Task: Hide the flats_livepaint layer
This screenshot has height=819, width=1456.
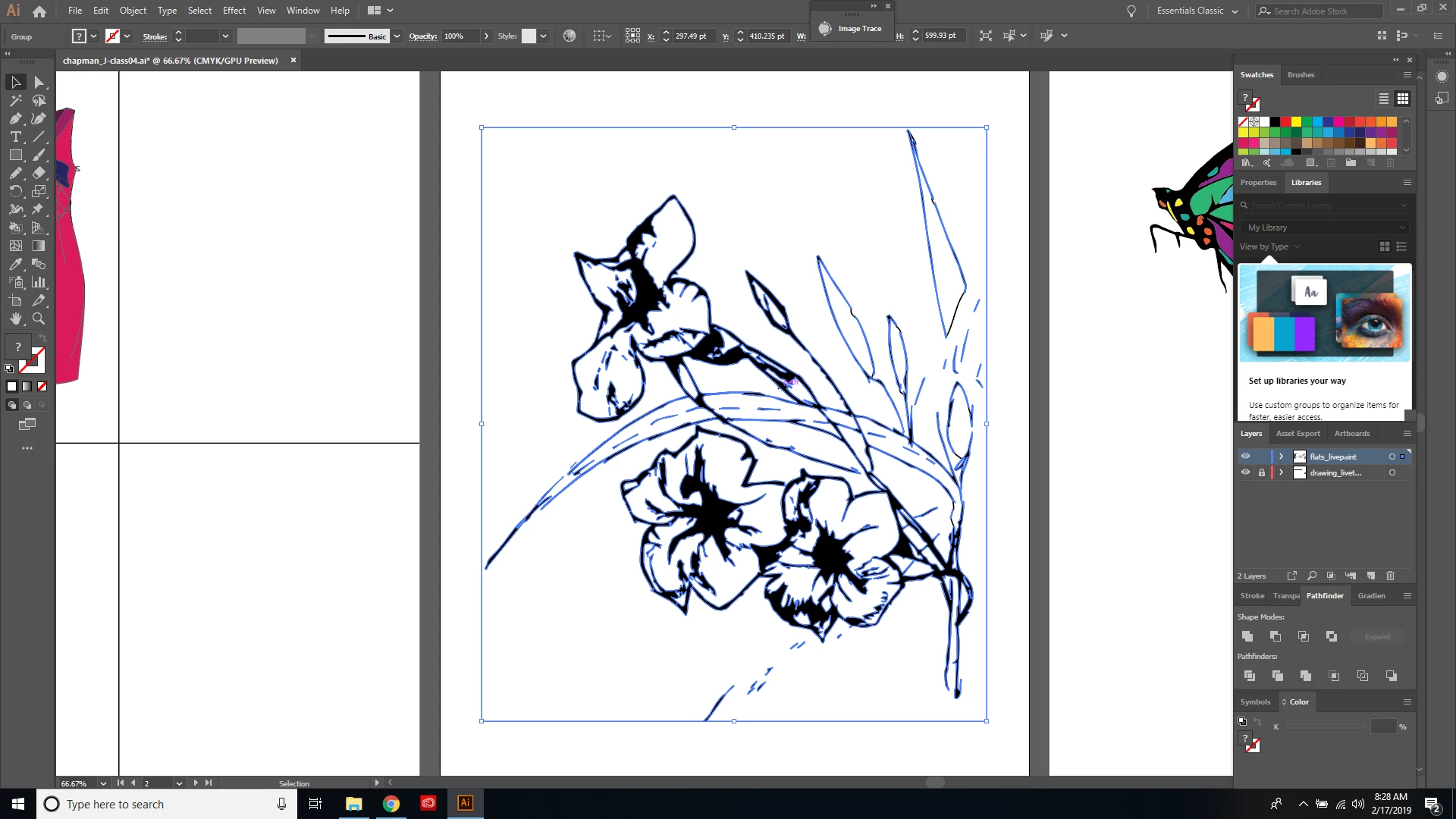Action: (1245, 457)
